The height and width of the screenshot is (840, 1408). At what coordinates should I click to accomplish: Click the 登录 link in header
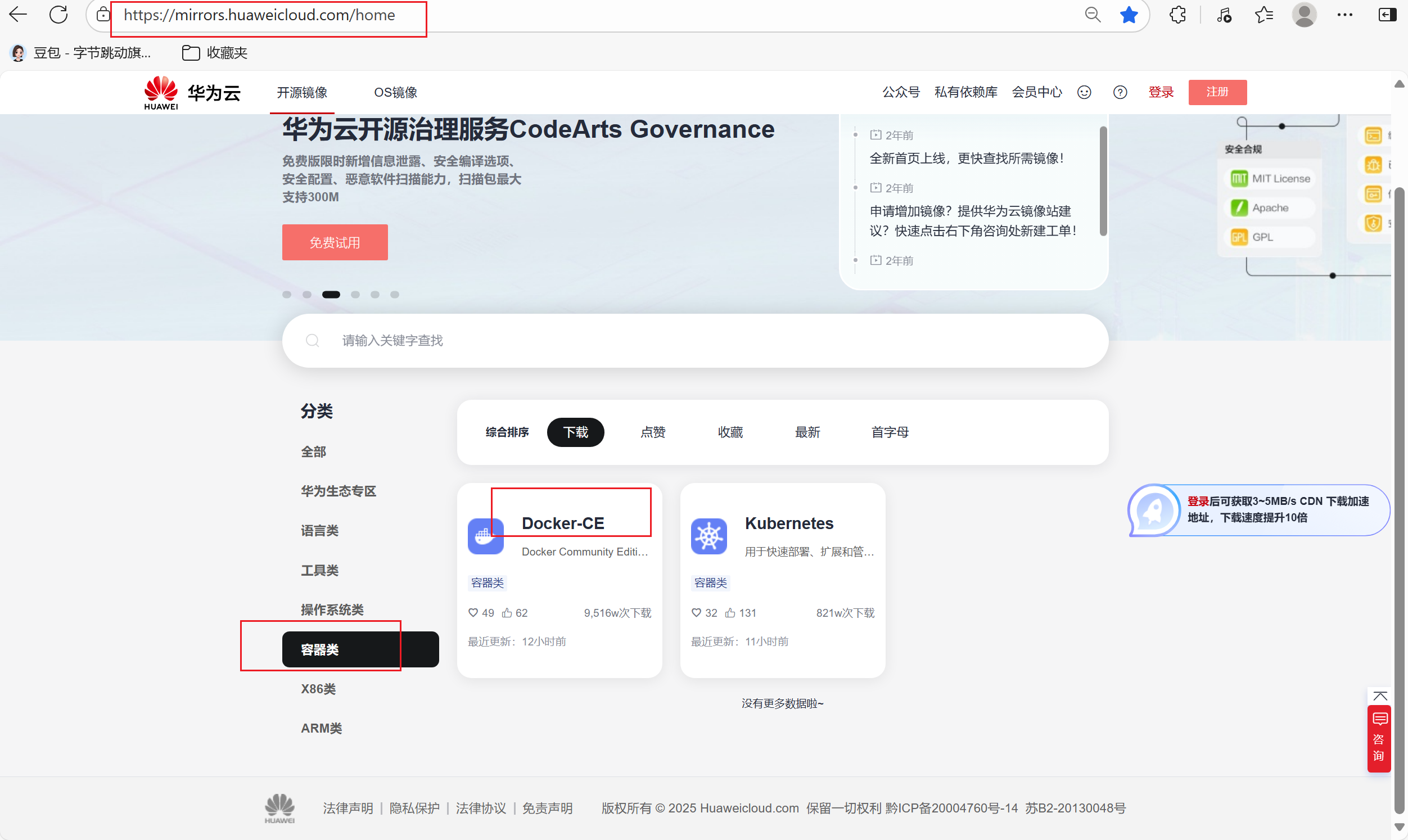[x=1161, y=92]
